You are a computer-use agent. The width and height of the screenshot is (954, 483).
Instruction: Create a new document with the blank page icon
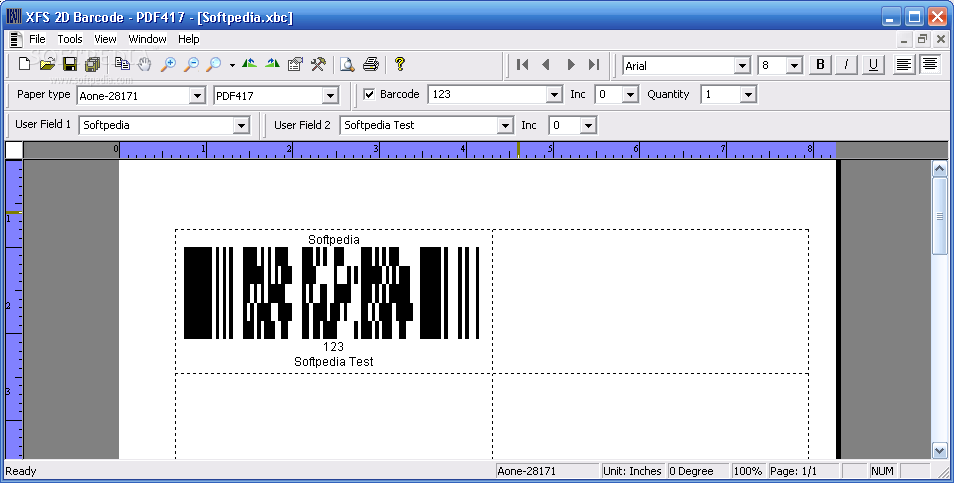point(24,64)
